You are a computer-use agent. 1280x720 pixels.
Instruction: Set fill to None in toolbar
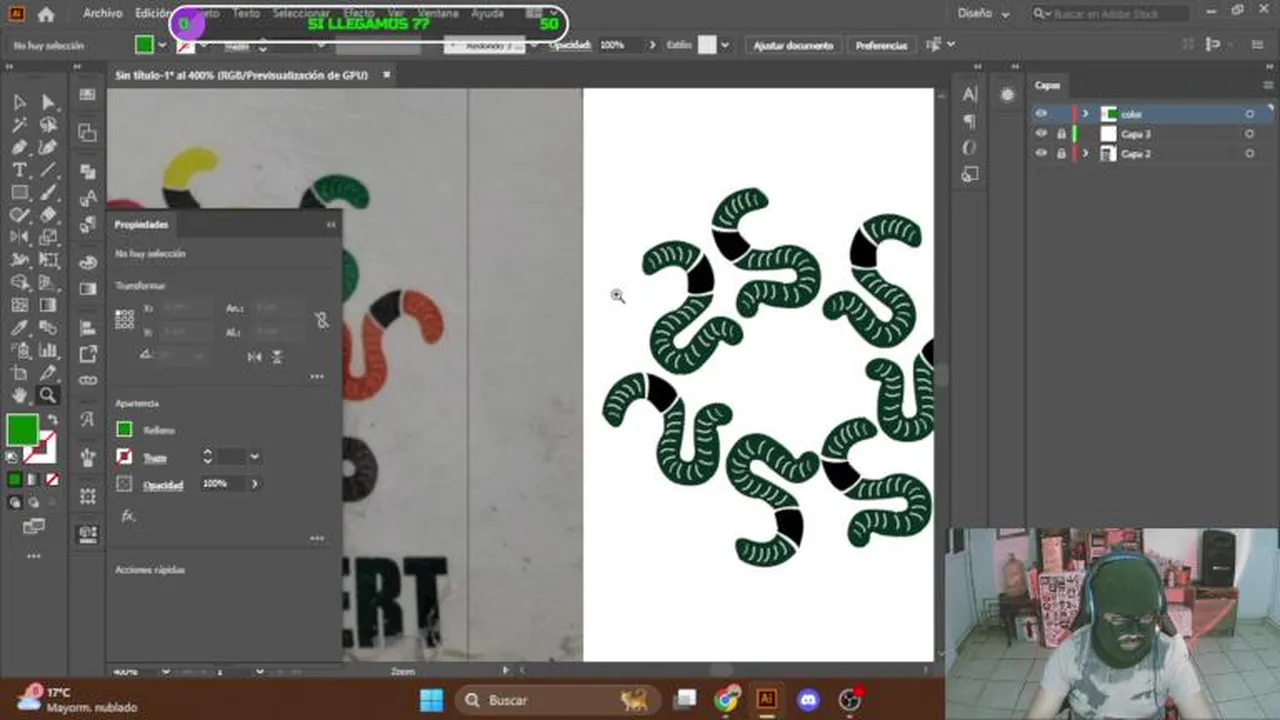point(52,480)
